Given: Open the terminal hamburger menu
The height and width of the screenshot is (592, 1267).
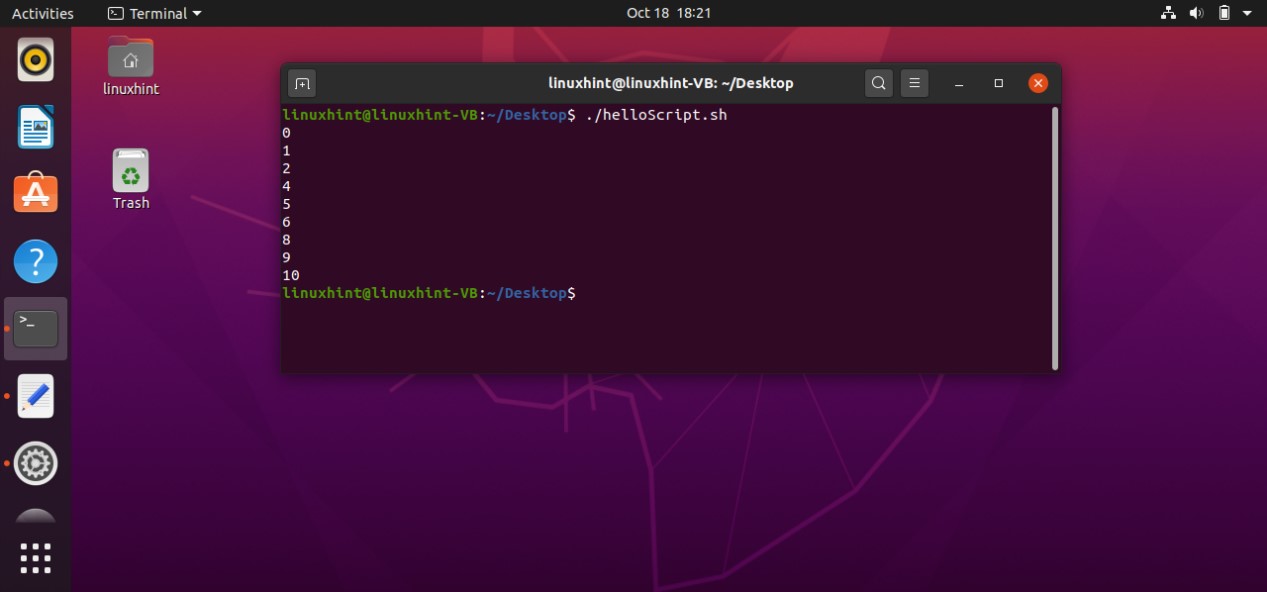Looking at the screenshot, I should click(x=914, y=83).
